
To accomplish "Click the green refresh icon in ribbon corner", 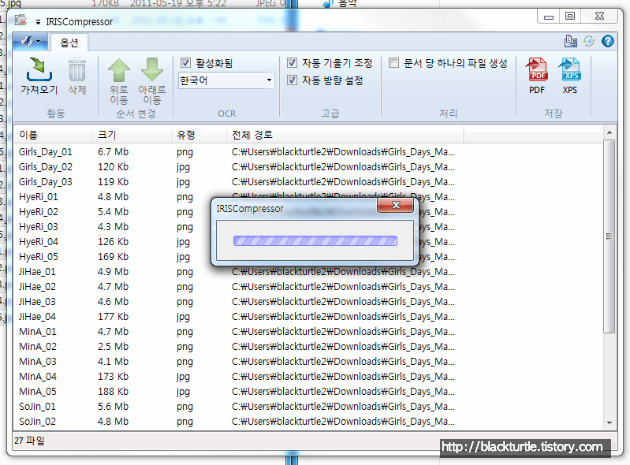I will click(589, 41).
